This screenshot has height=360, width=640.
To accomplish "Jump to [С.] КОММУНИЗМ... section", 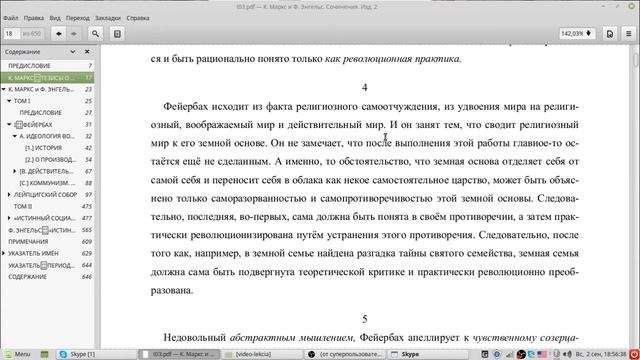I will [x=47, y=183].
